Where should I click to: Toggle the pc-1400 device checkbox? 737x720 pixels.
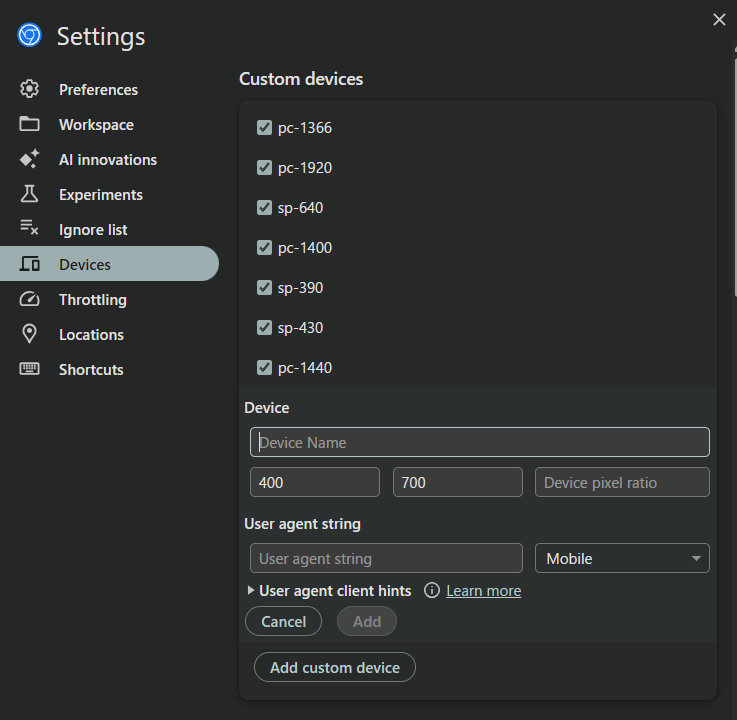point(264,247)
